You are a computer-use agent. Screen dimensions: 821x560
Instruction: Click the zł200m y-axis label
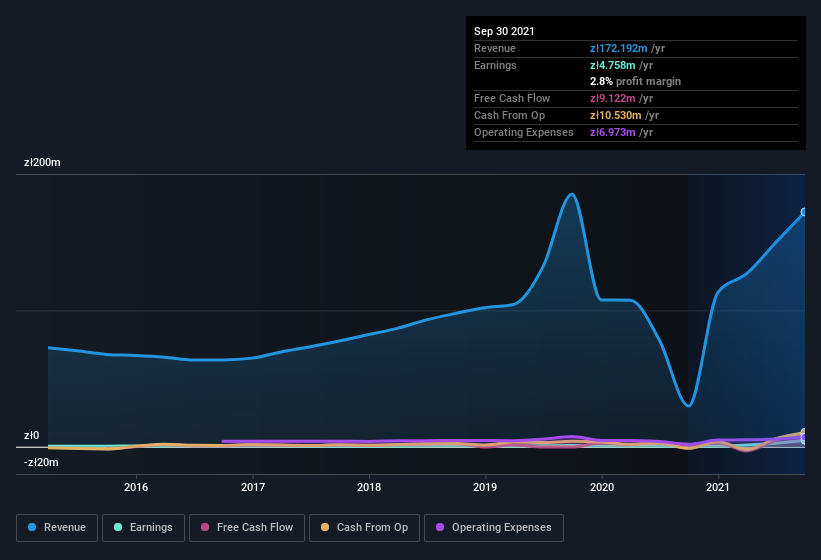[x=42, y=162]
